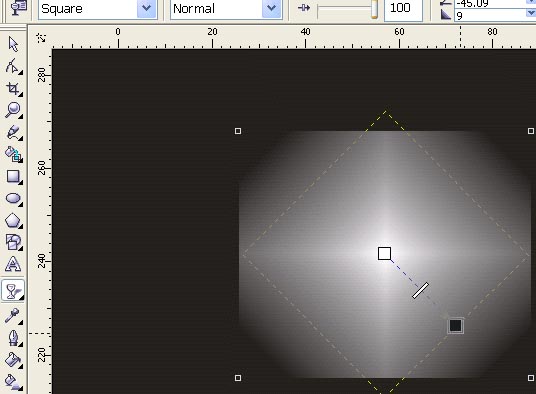Click the midpoint value field showing 100
The image size is (536, 394).
tap(403, 8)
